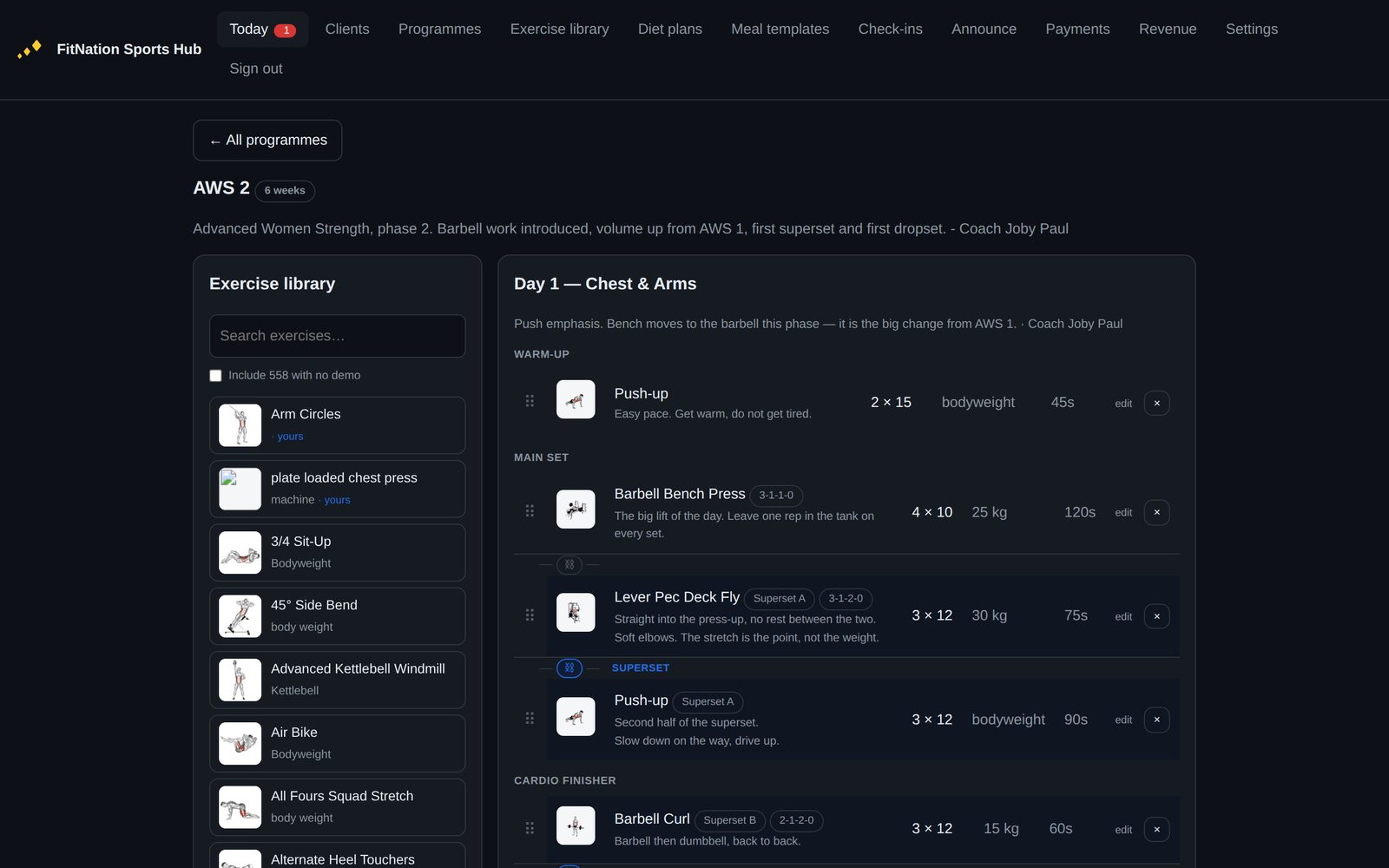Remove Barbell Curl with x button

pyautogui.click(x=1156, y=829)
